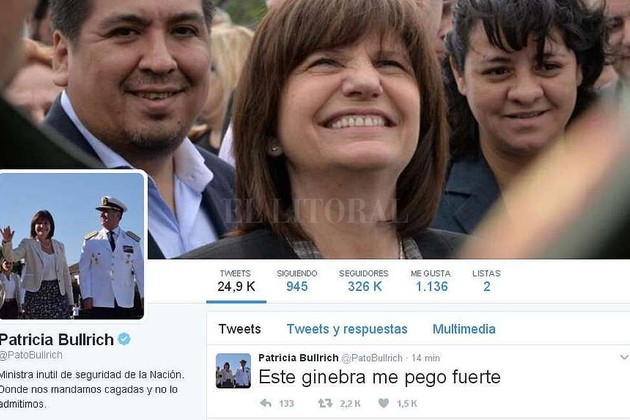Open the tweet options chevron menu
Screen dimensions: 630x420
point(624,357)
